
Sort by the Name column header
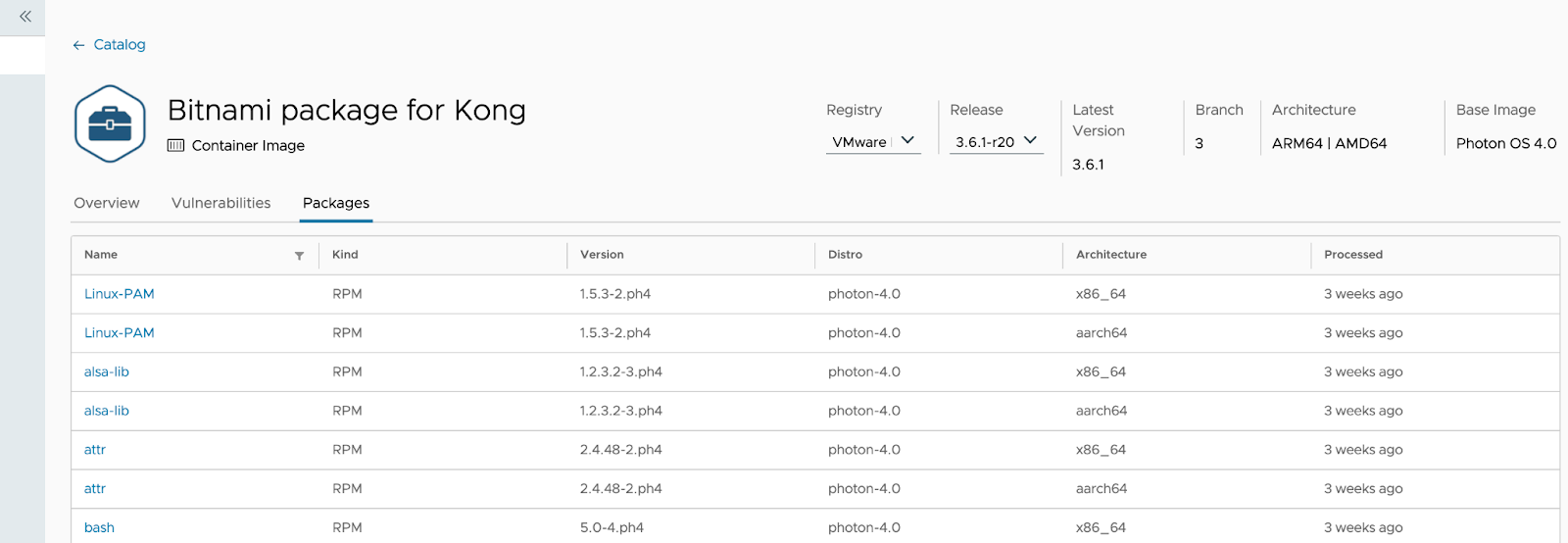pos(101,254)
